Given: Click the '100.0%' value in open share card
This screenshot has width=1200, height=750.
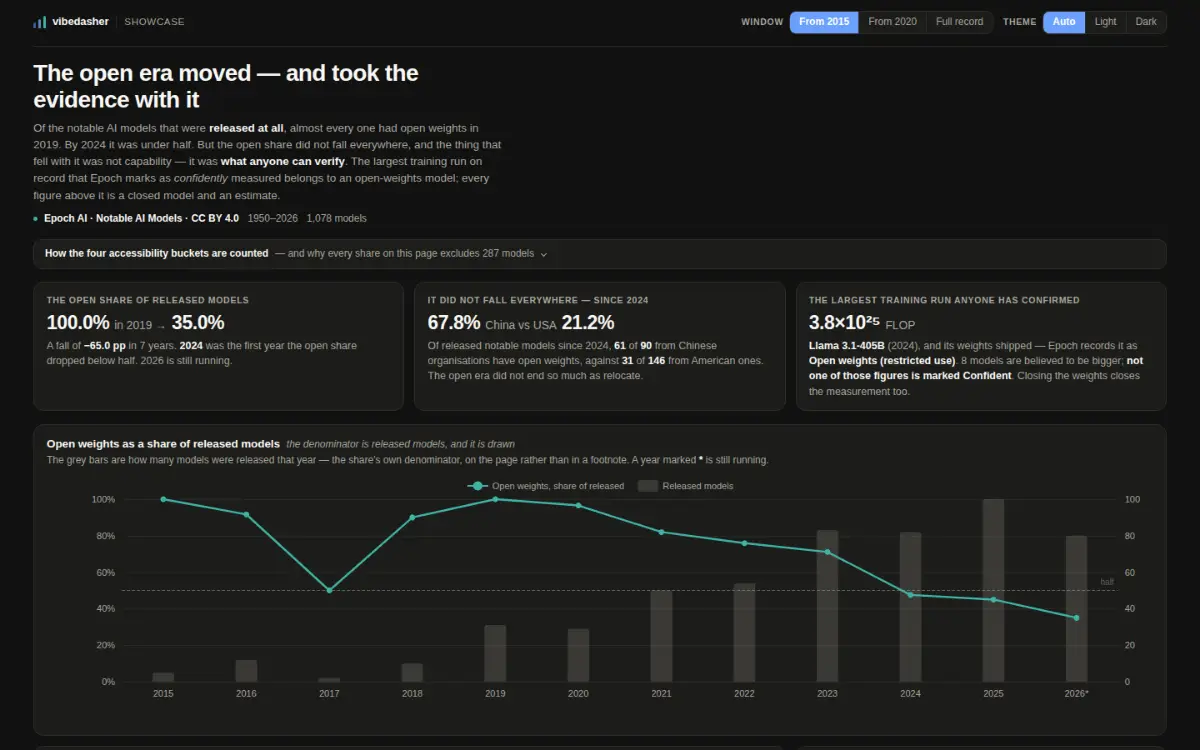Looking at the screenshot, I should click(x=78, y=322).
